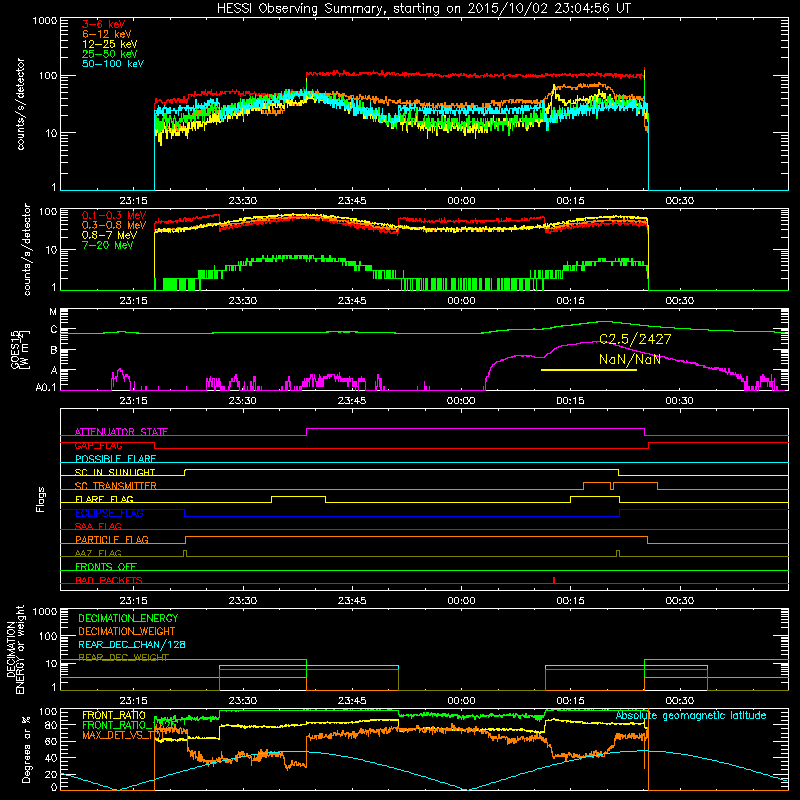The image size is (800, 800).
Task: Click the GAP_FLAG label
Action: [x=98, y=445]
